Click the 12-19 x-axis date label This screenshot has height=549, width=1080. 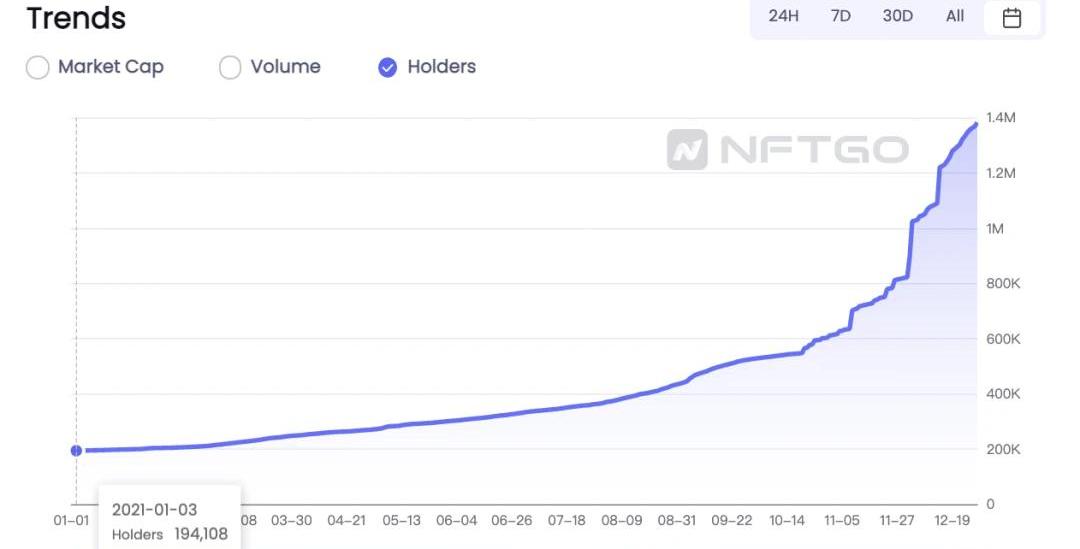pyautogui.click(x=952, y=521)
